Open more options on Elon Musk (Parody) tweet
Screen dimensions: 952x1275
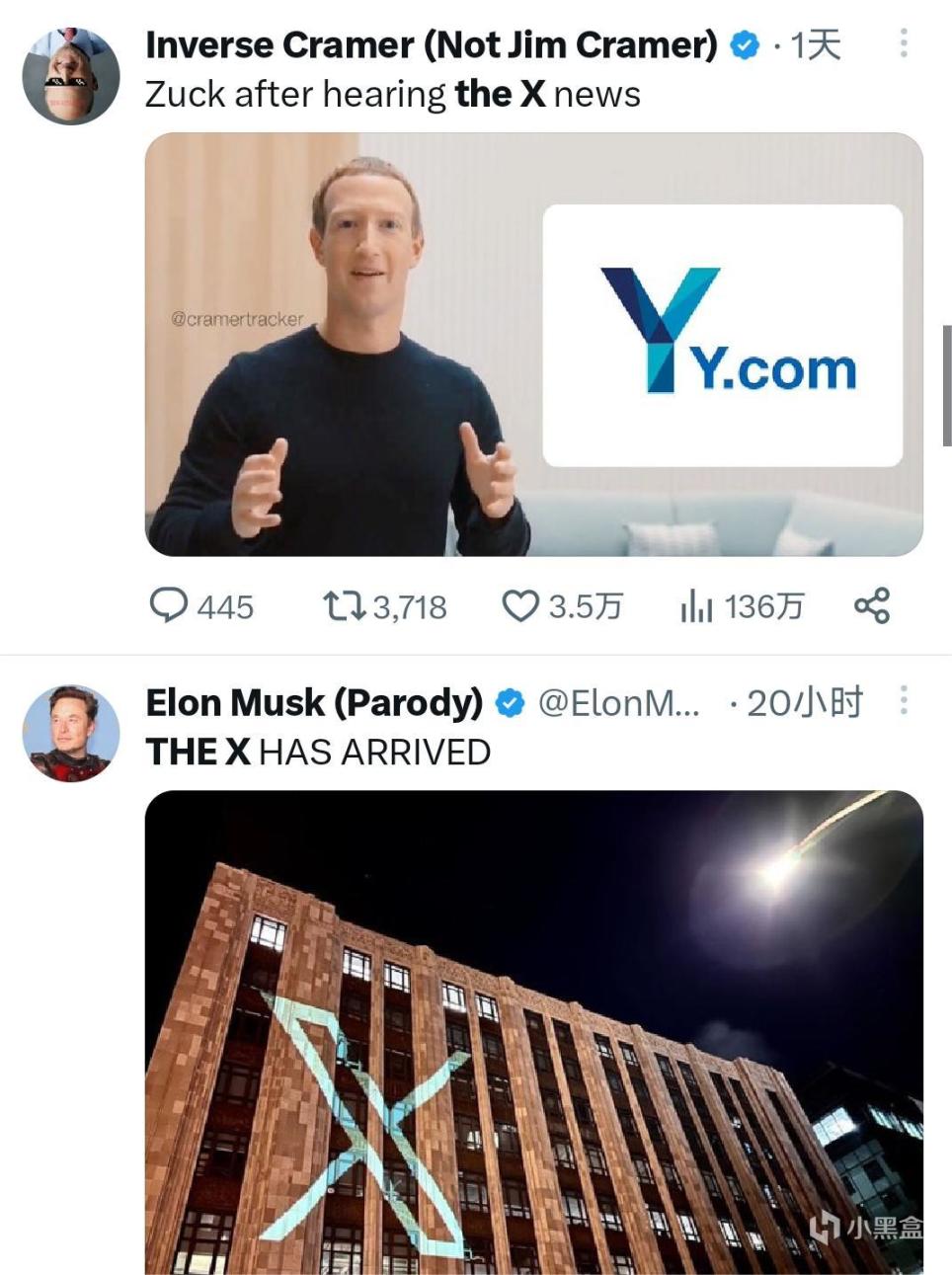pos(904,700)
